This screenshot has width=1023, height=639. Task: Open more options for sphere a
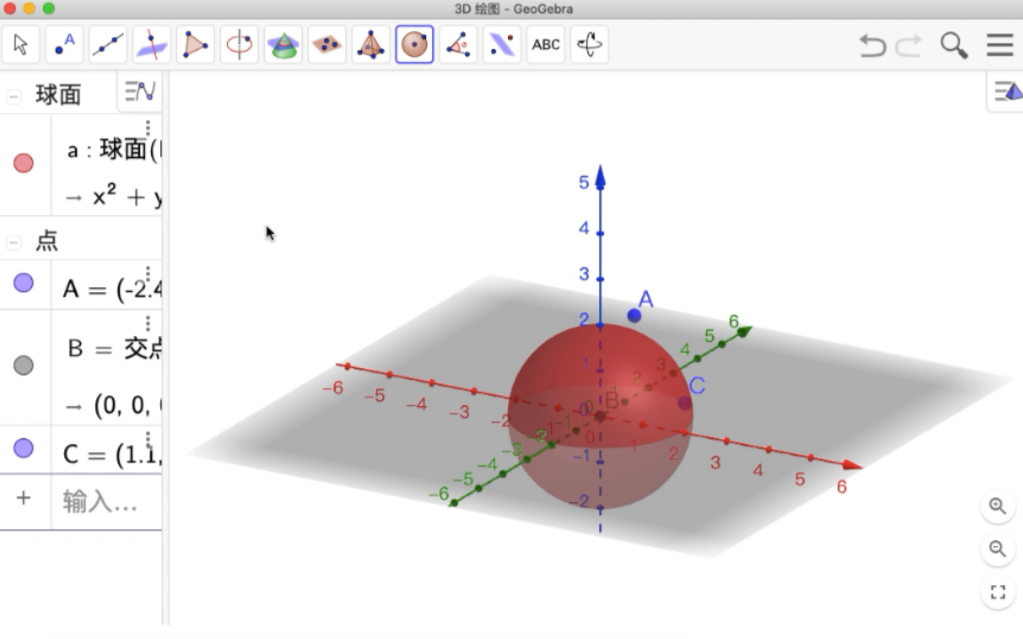[148, 128]
